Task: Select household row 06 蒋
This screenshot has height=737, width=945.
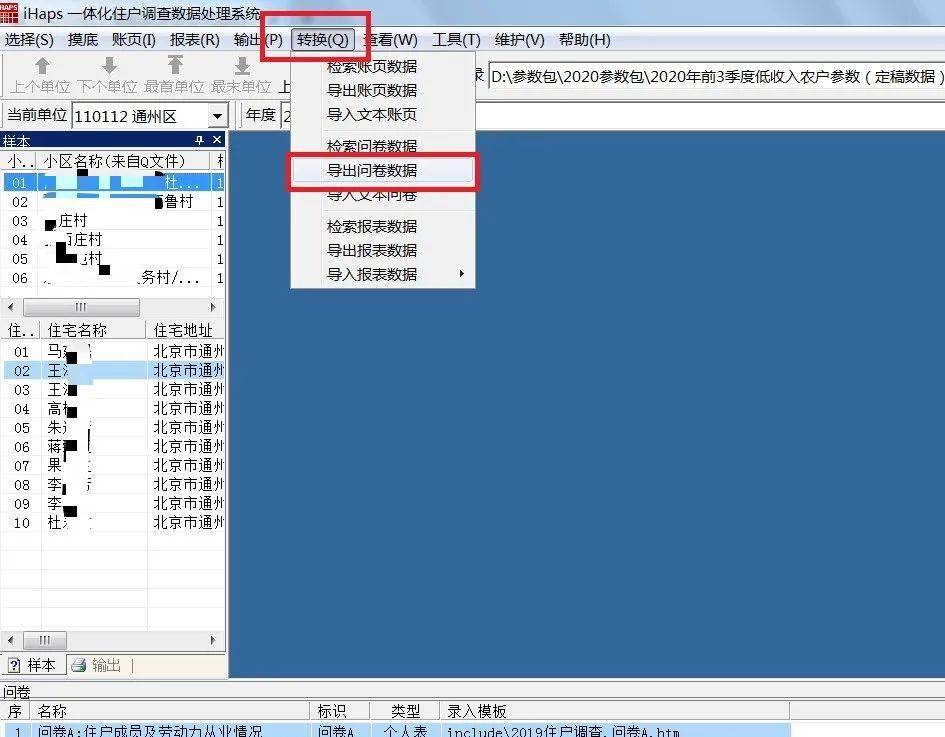Action: (x=113, y=447)
